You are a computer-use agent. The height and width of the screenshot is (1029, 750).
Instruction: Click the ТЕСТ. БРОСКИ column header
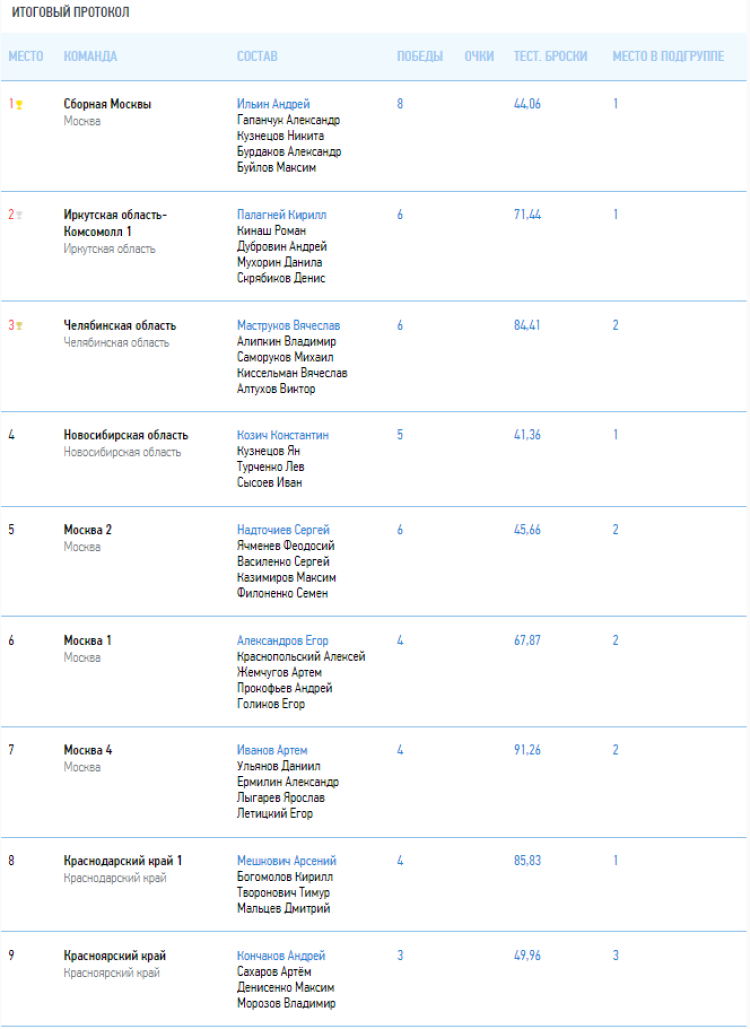[550, 56]
